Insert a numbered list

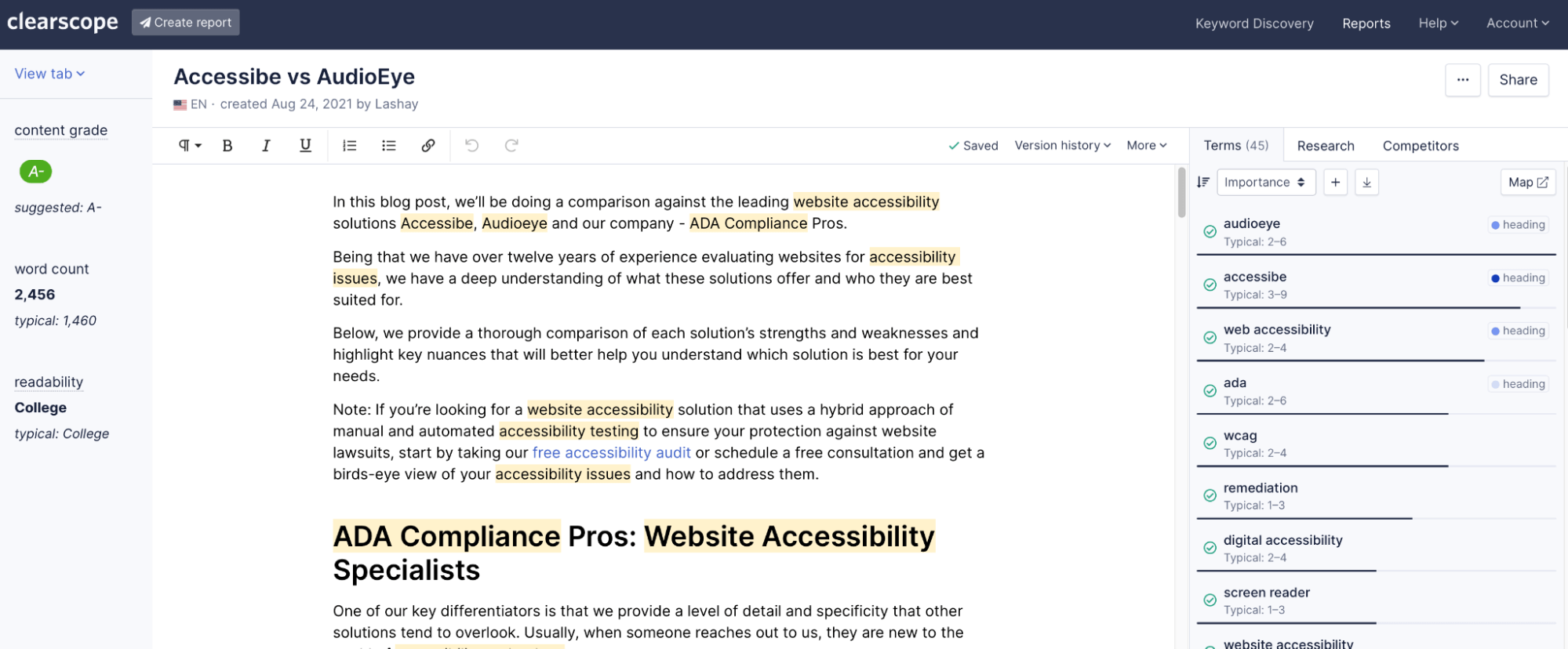(x=350, y=146)
